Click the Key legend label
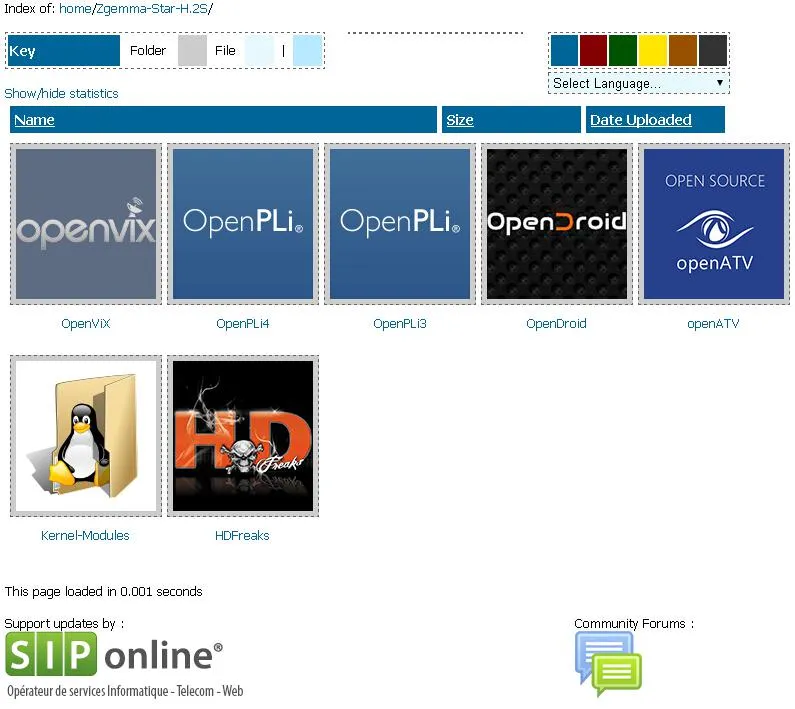The image size is (795, 709). [64, 50]
